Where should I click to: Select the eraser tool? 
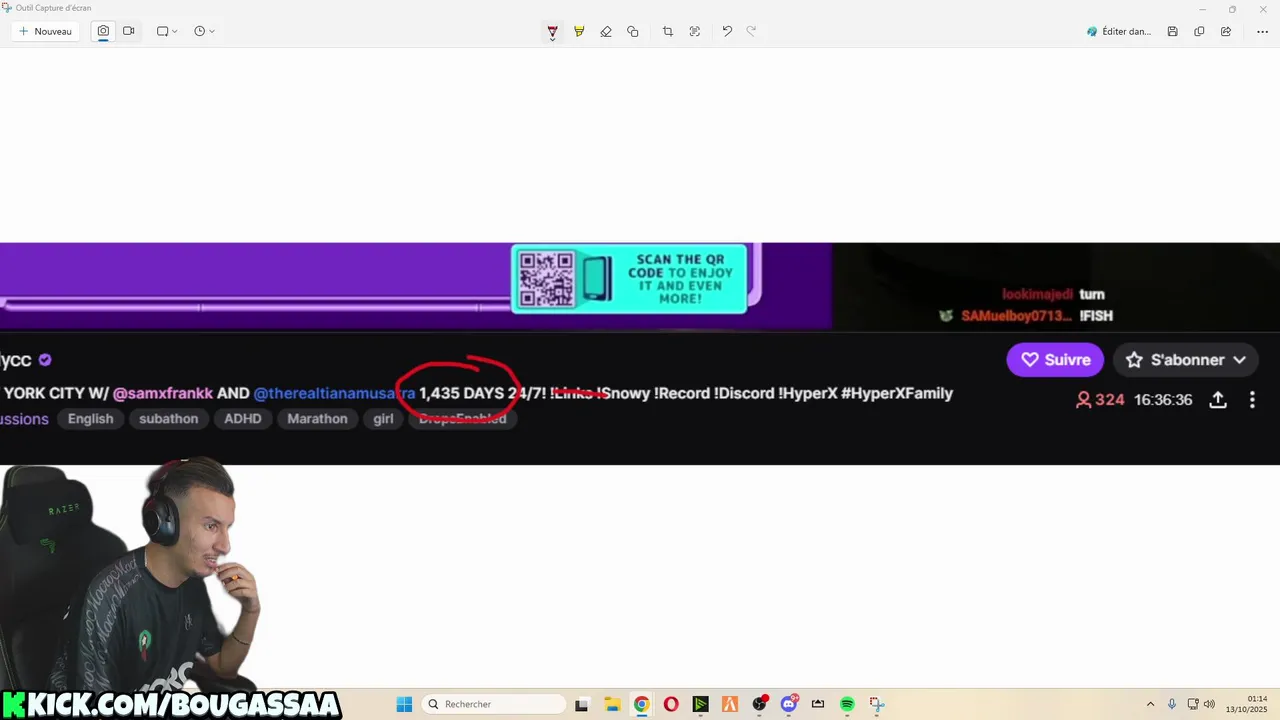pos(606,31)
